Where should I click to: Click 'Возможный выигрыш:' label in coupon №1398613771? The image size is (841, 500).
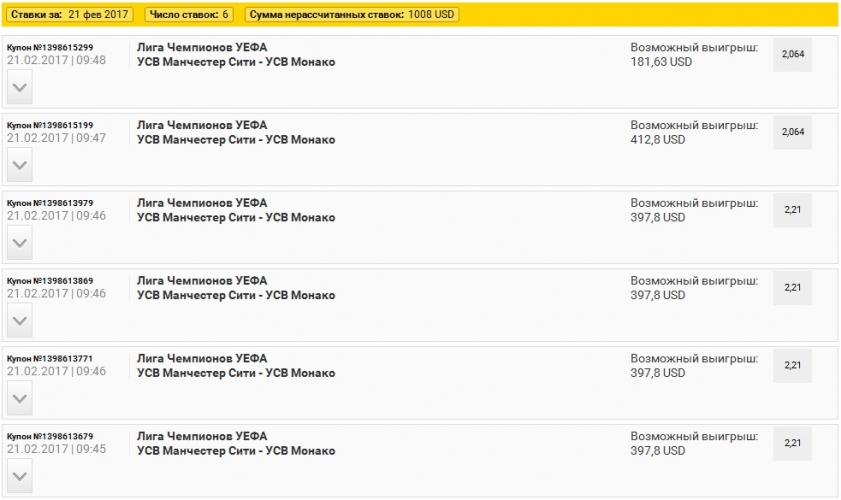tap(694, 358)
